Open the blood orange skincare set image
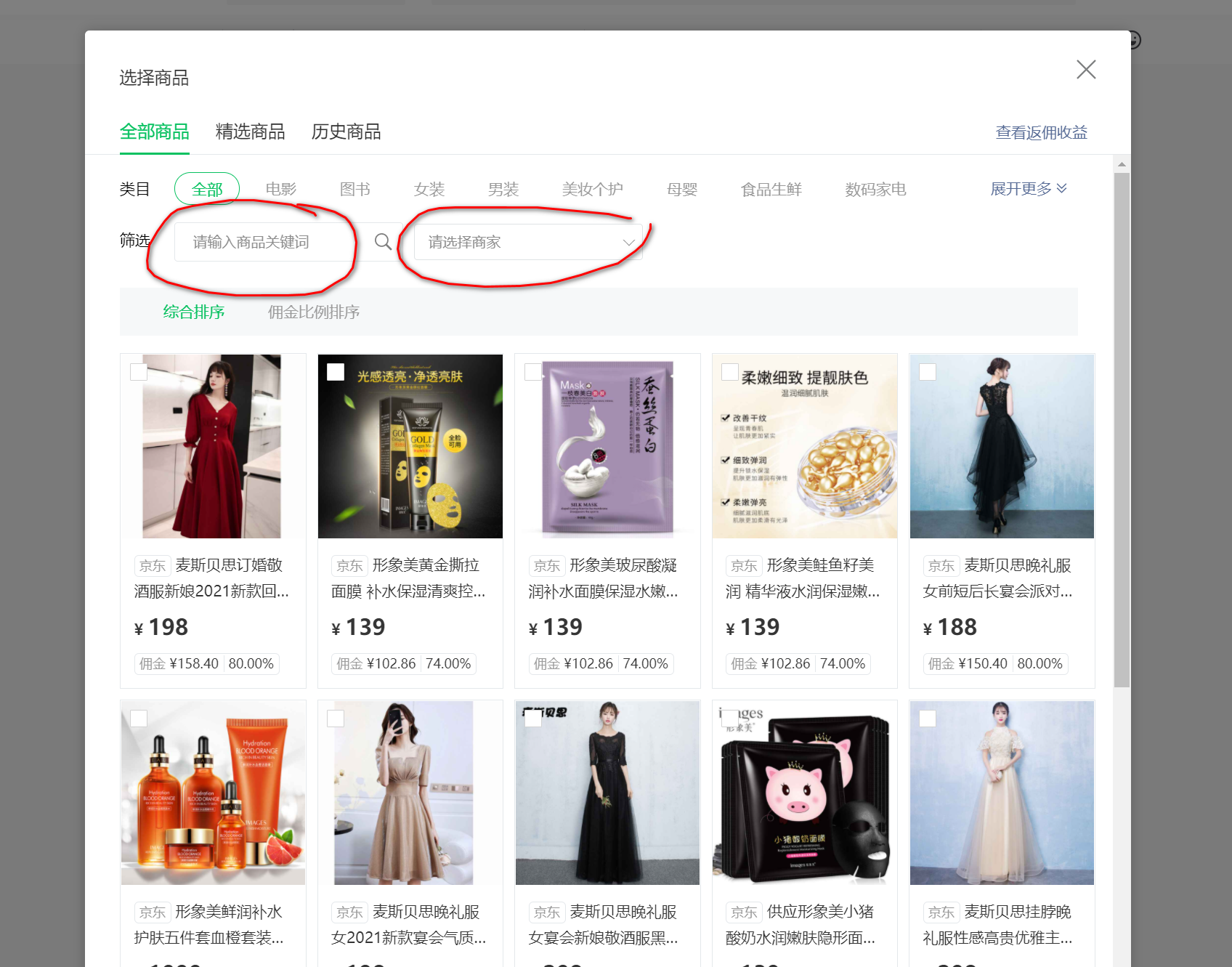 [x=213, y=793]
